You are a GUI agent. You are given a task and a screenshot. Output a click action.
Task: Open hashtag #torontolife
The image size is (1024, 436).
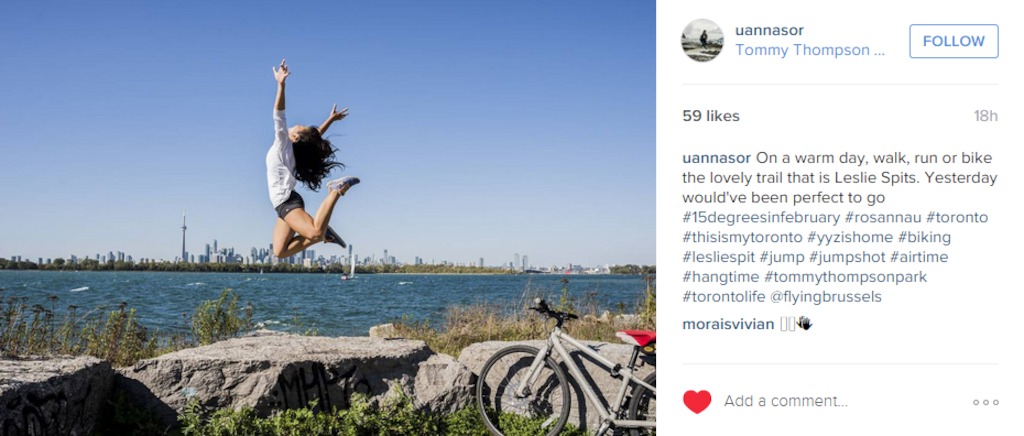[x=724, y=297]
